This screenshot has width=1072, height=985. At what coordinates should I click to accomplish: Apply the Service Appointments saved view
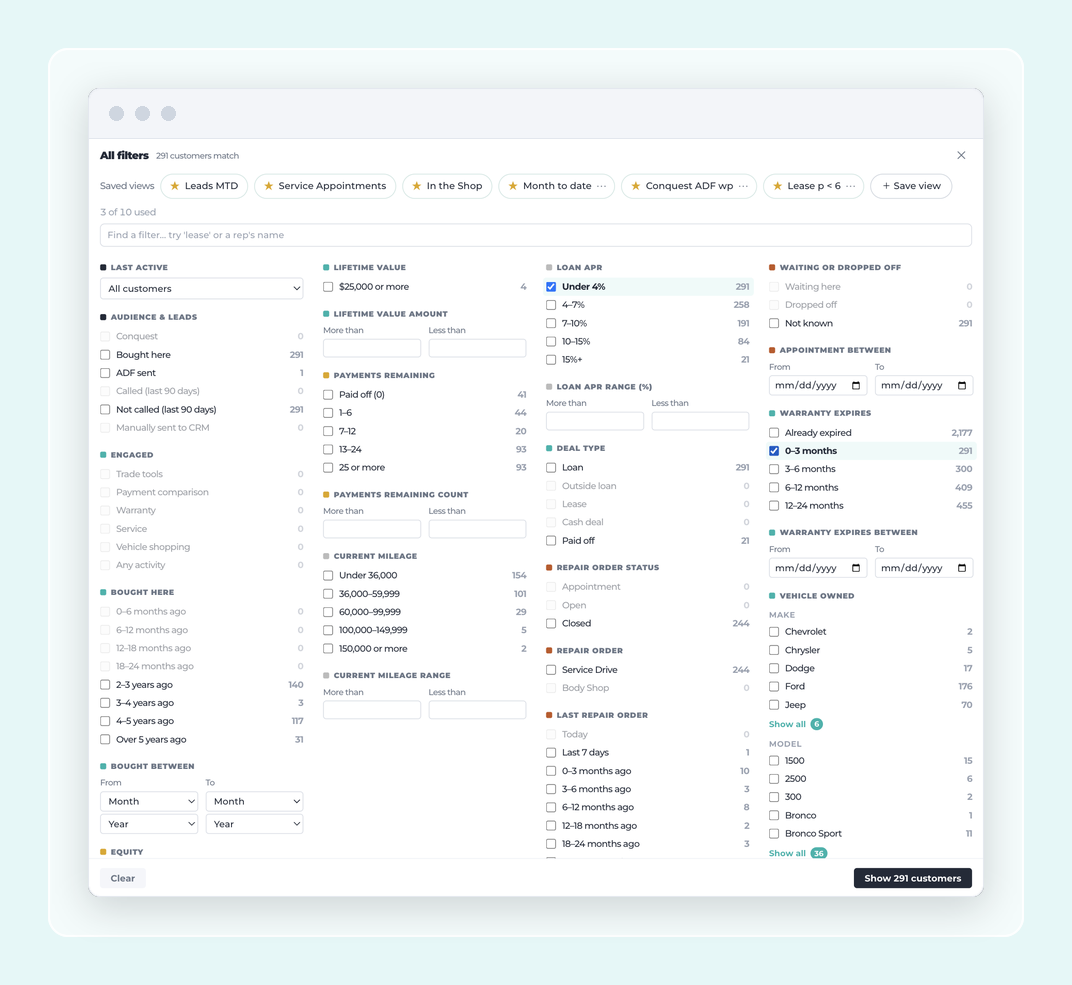click(x=325, y=186)
